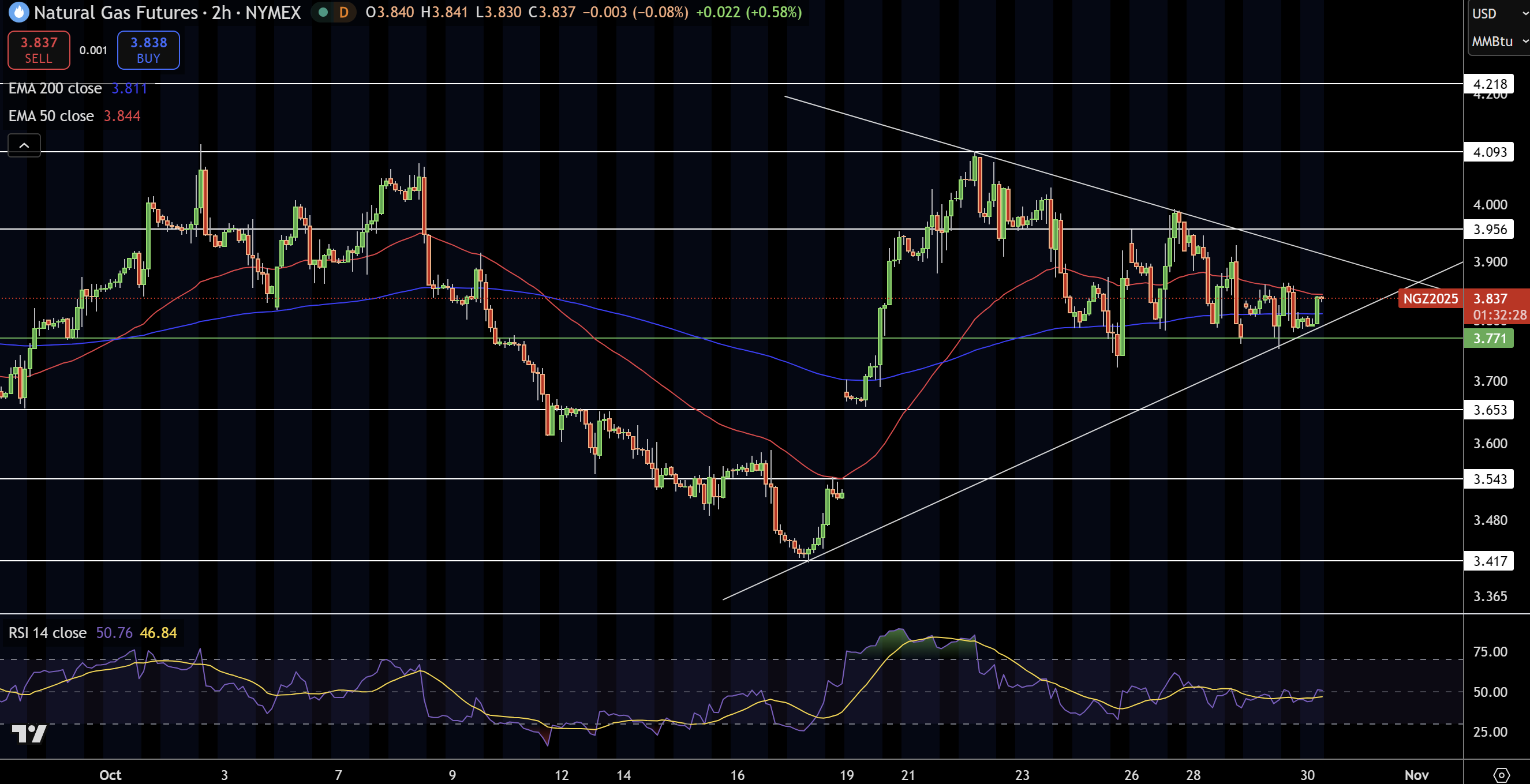Click the Natural Gas flame symbol icon
The height and width of the screenshot is (784, 1530).
[x=18, y=13]
